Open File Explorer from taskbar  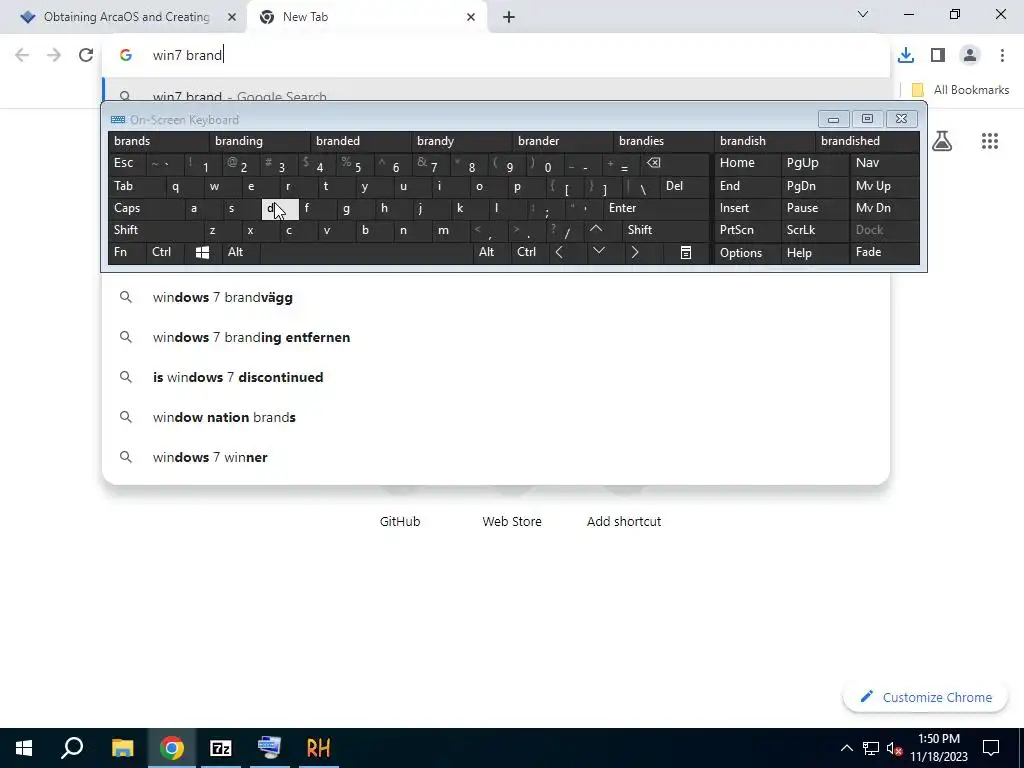(x=122, y=748)
